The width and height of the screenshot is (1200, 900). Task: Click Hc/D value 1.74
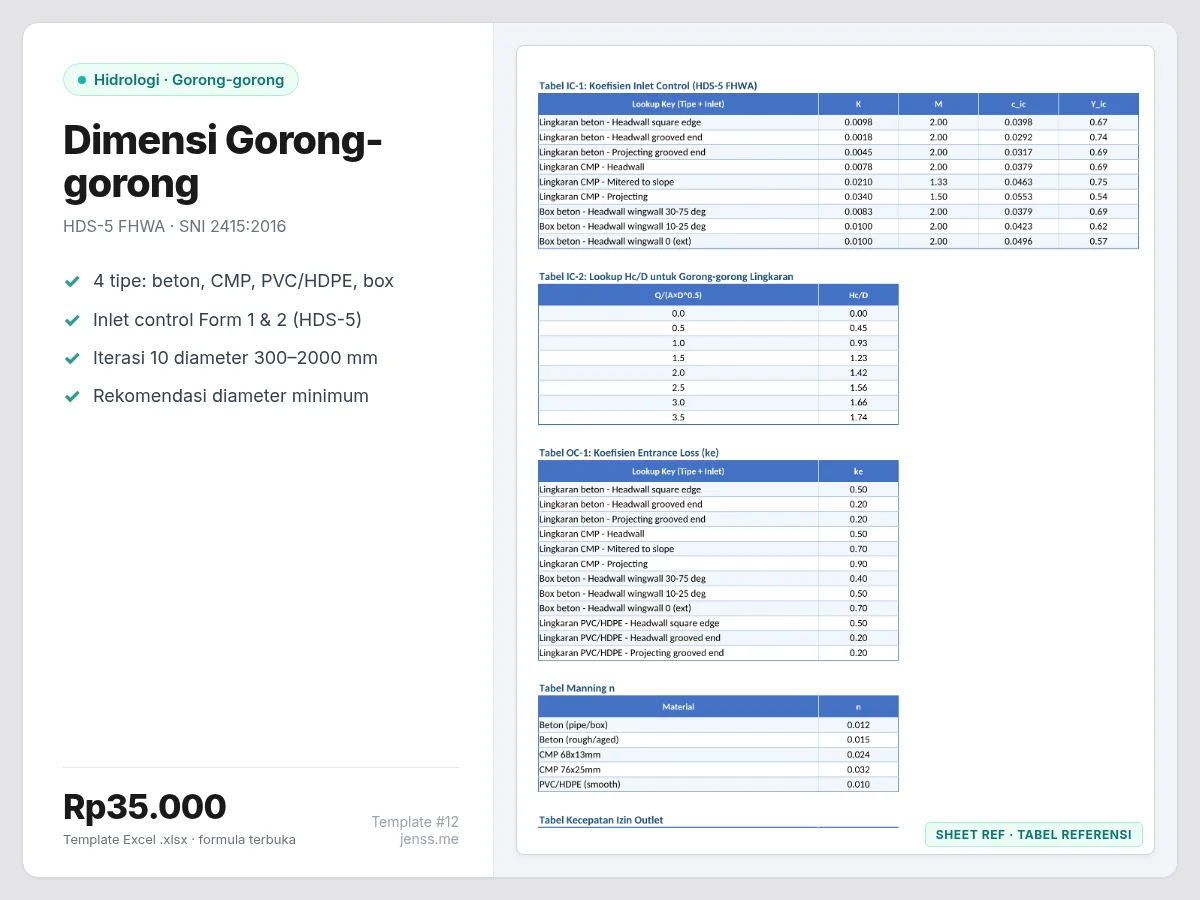click(x=858, y=418)
